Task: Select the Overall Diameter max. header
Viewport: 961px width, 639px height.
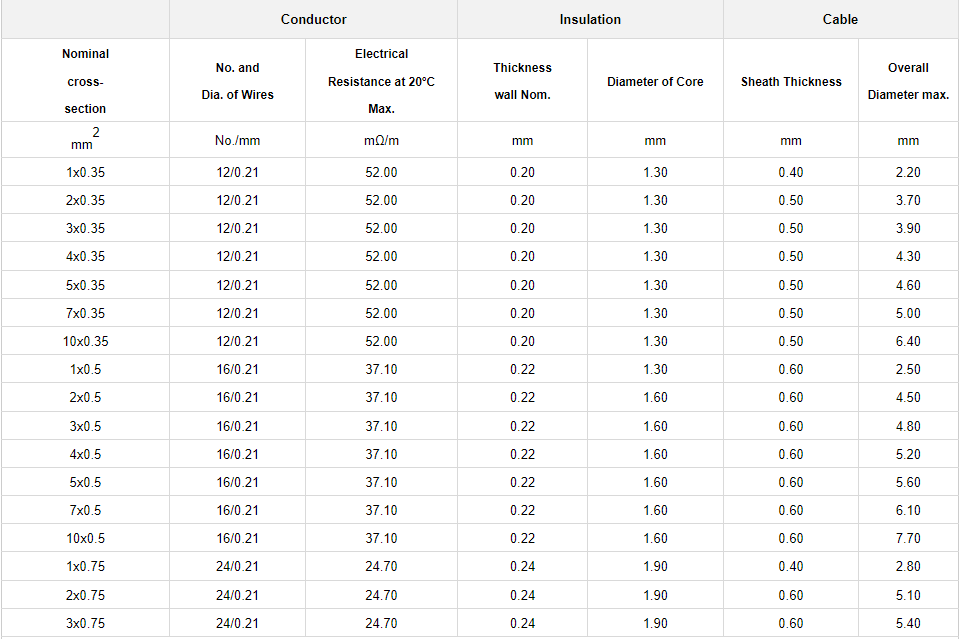Action: click(x=908, y=81)
